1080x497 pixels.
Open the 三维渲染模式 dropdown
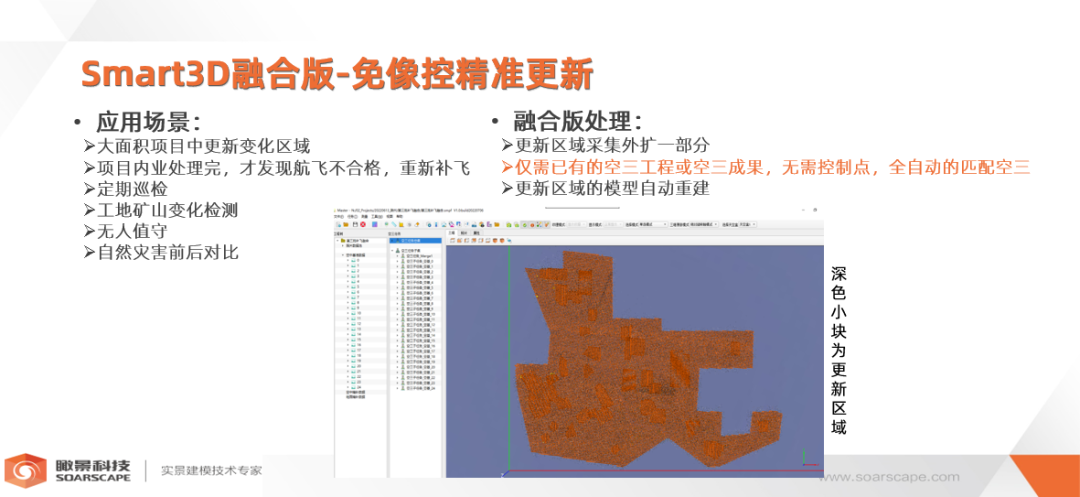tap(704, 224)
